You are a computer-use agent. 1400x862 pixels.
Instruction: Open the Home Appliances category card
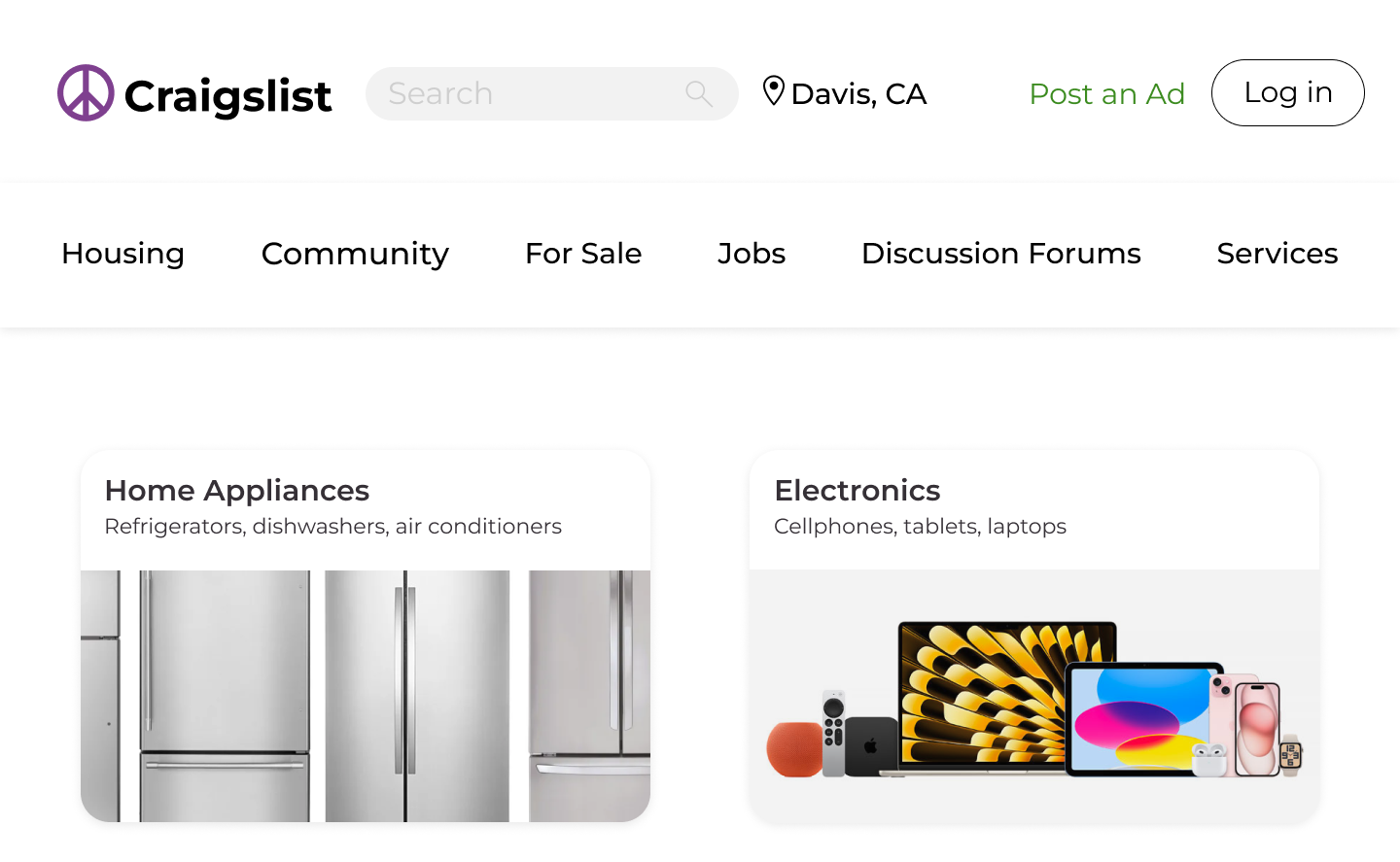point(366,508)
